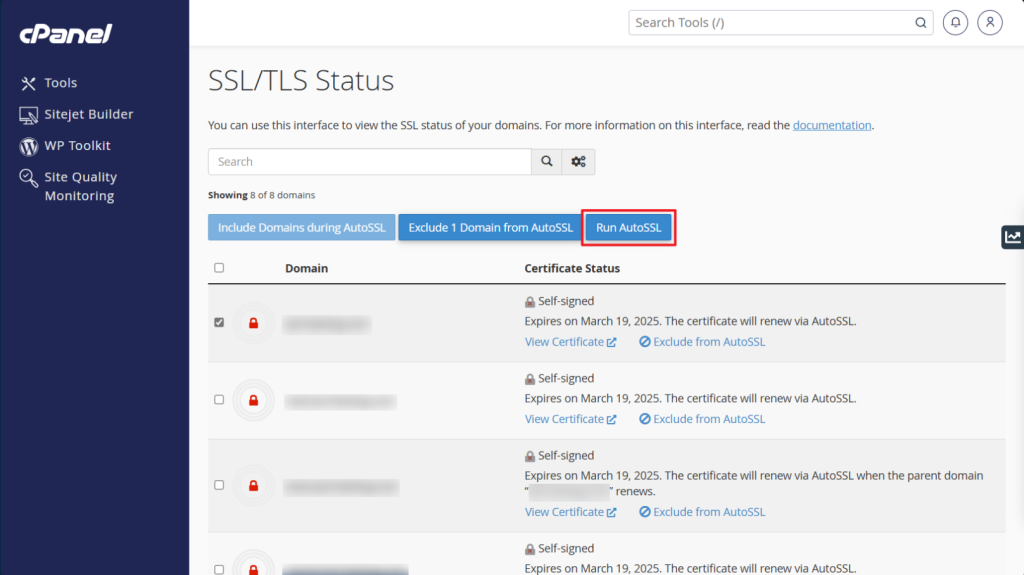Uncheck the first domain's checkbox
The image size is (1024, 575).
point(219,322)
